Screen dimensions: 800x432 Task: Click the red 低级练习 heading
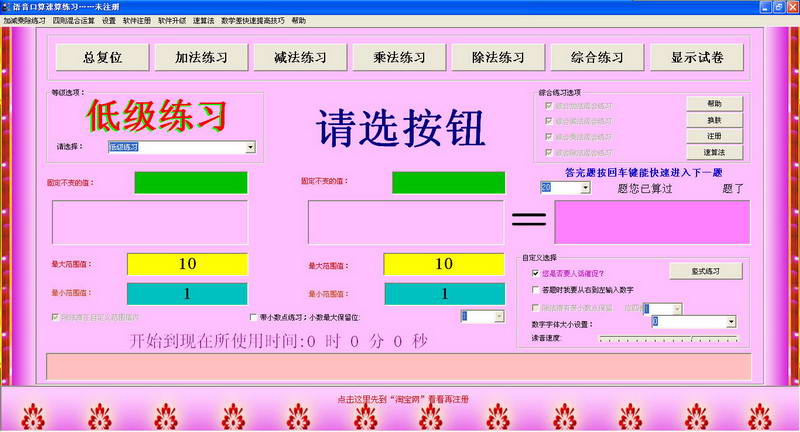tap(156, 116)
